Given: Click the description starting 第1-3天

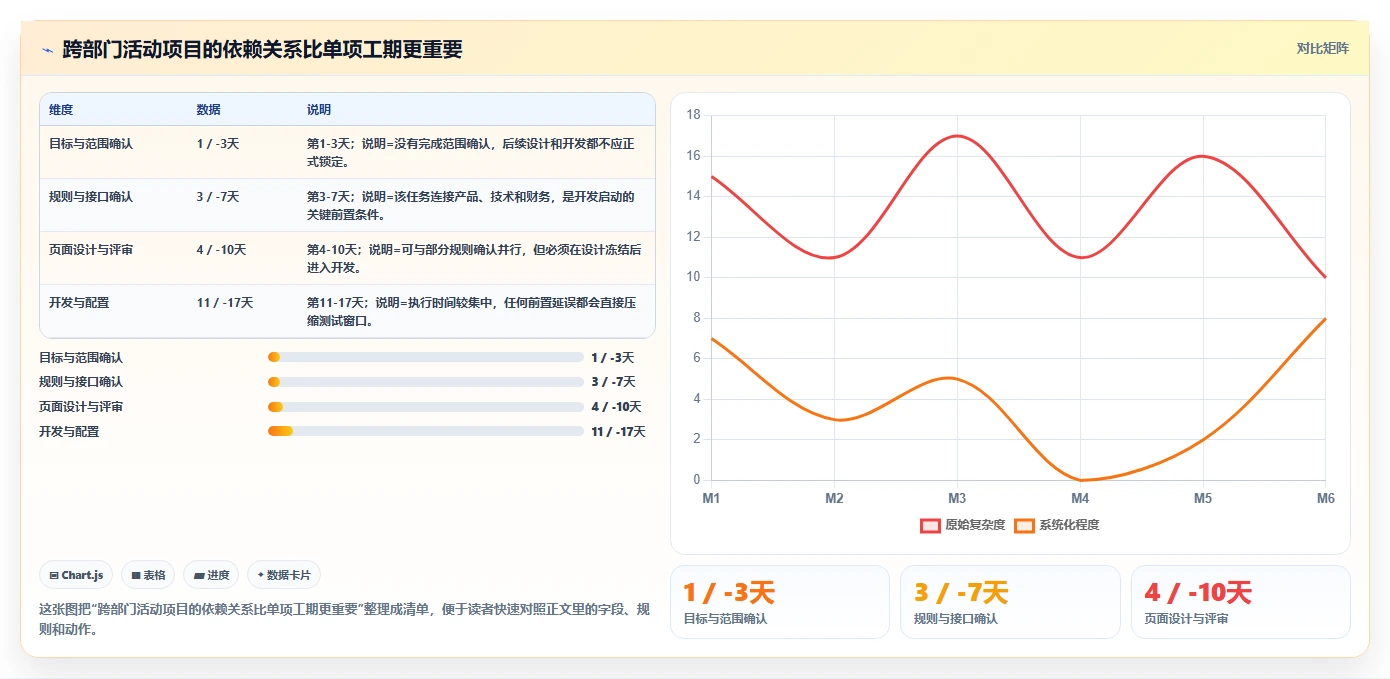Looking at the screenshot, I should (x=472, y=152).
